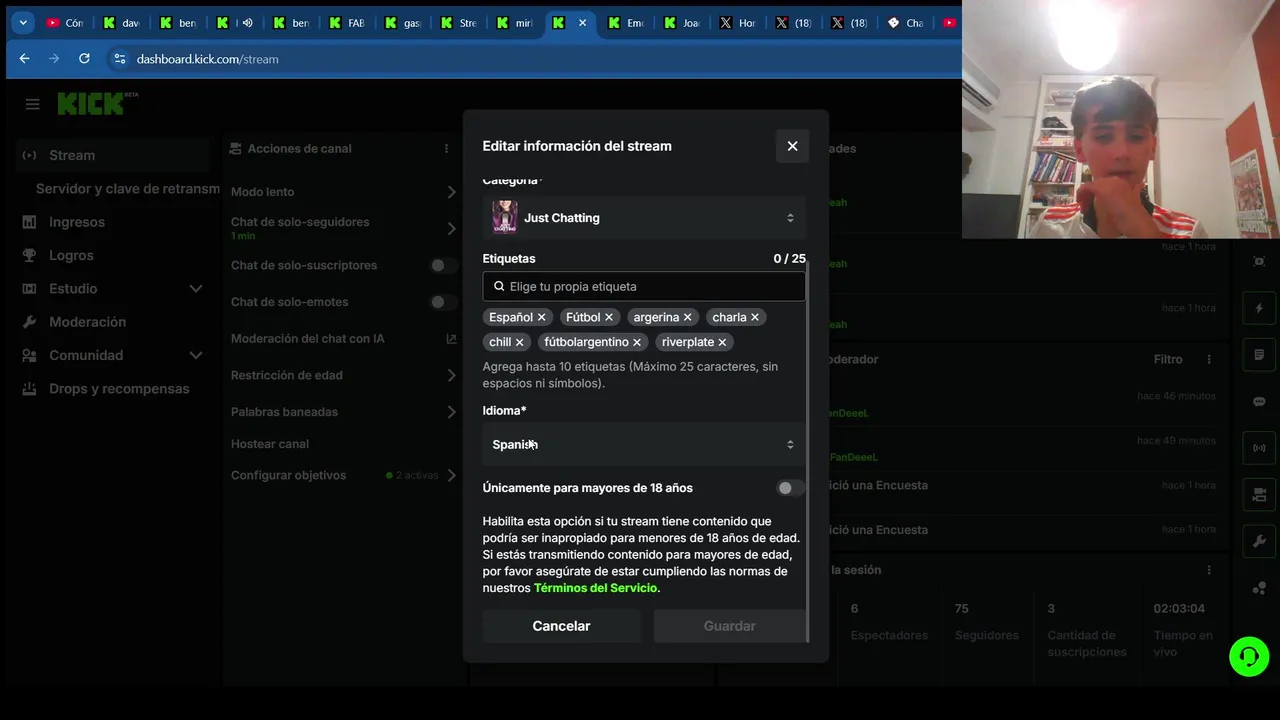1280x720 pixels.
Task: Click the Filtro button
Action: coord(1168,359)
